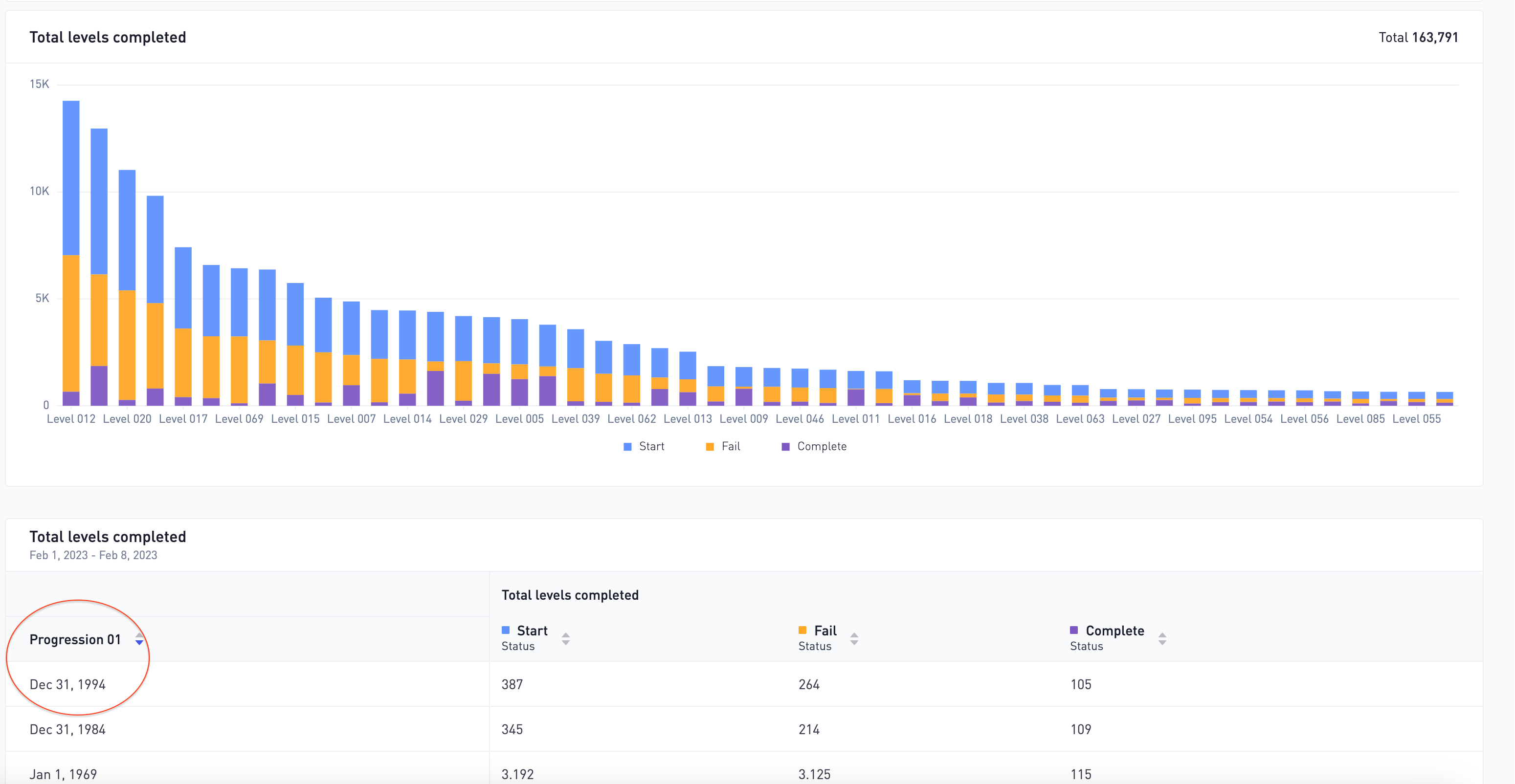Click blue Start swatch in table header
Image resolution: width=1515 pixels, height=784 pixels.
click(505, 630)
